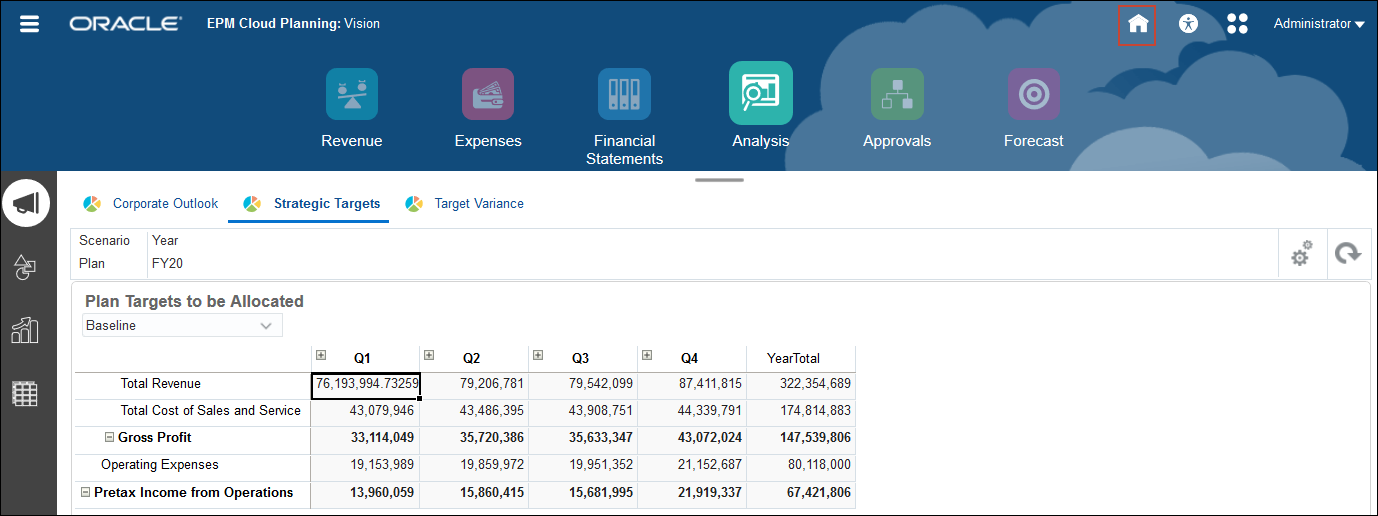
Task: Open the Revenue cluster icon
Action: click(352, 94)
